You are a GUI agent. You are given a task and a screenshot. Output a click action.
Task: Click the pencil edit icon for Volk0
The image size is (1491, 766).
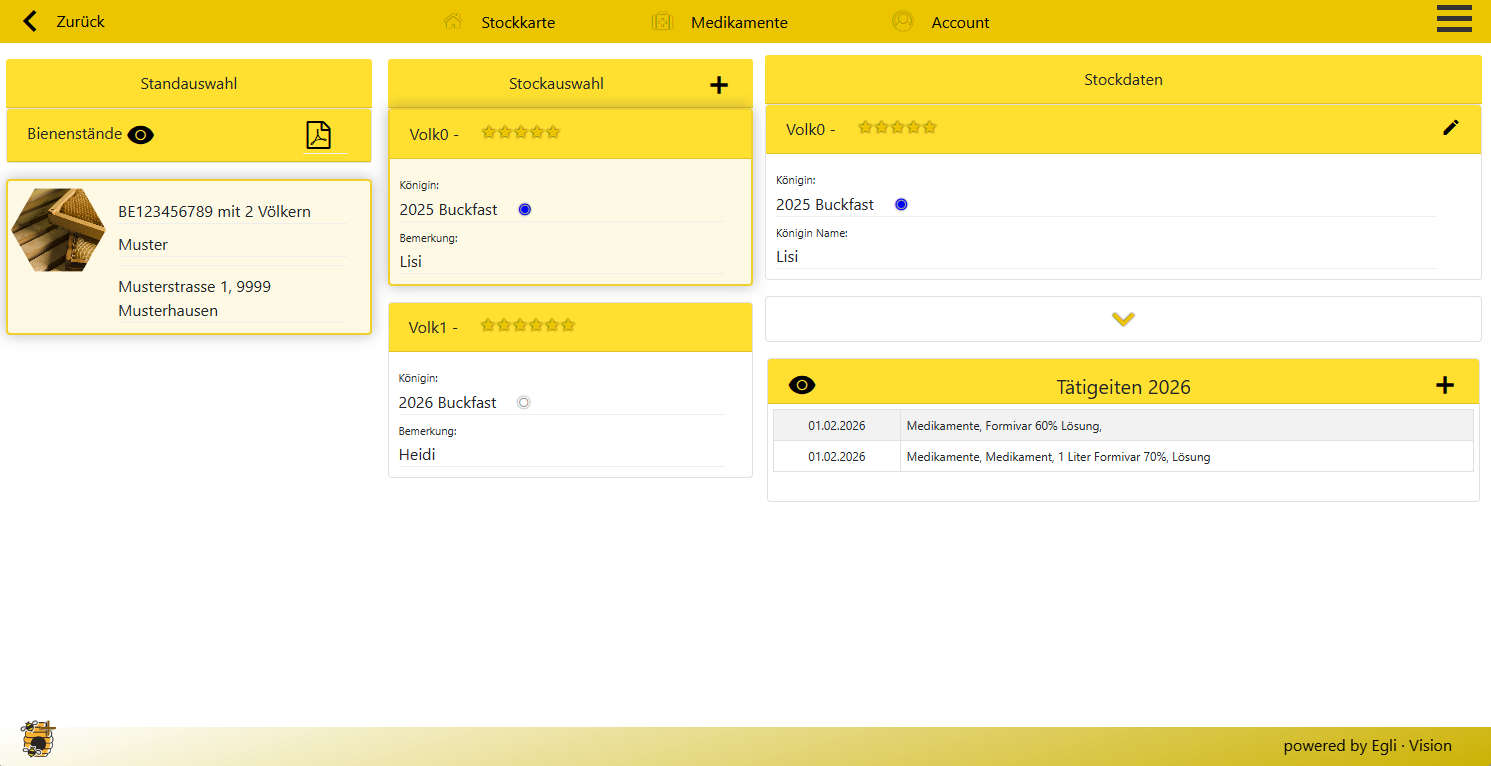[1450, 128]
